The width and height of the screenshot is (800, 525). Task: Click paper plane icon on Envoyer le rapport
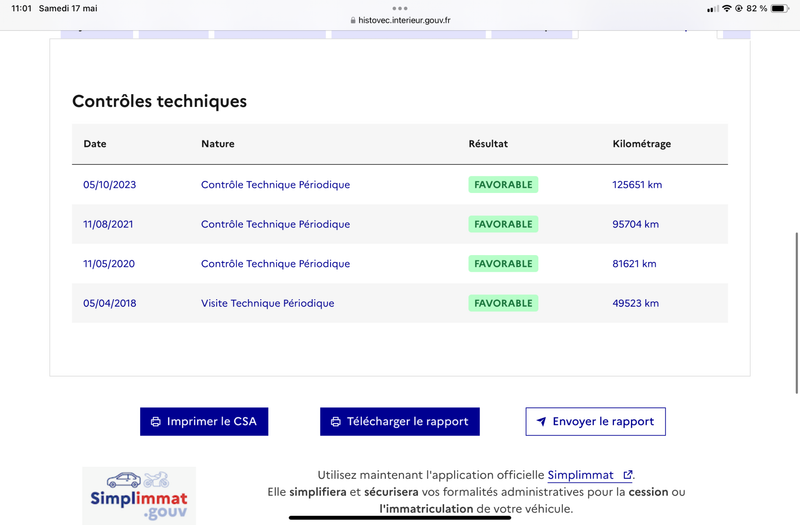(x=541, y=421)
